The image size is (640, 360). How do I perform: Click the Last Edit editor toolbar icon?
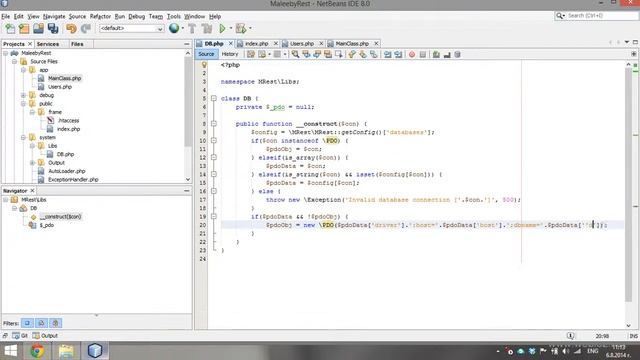251,54
